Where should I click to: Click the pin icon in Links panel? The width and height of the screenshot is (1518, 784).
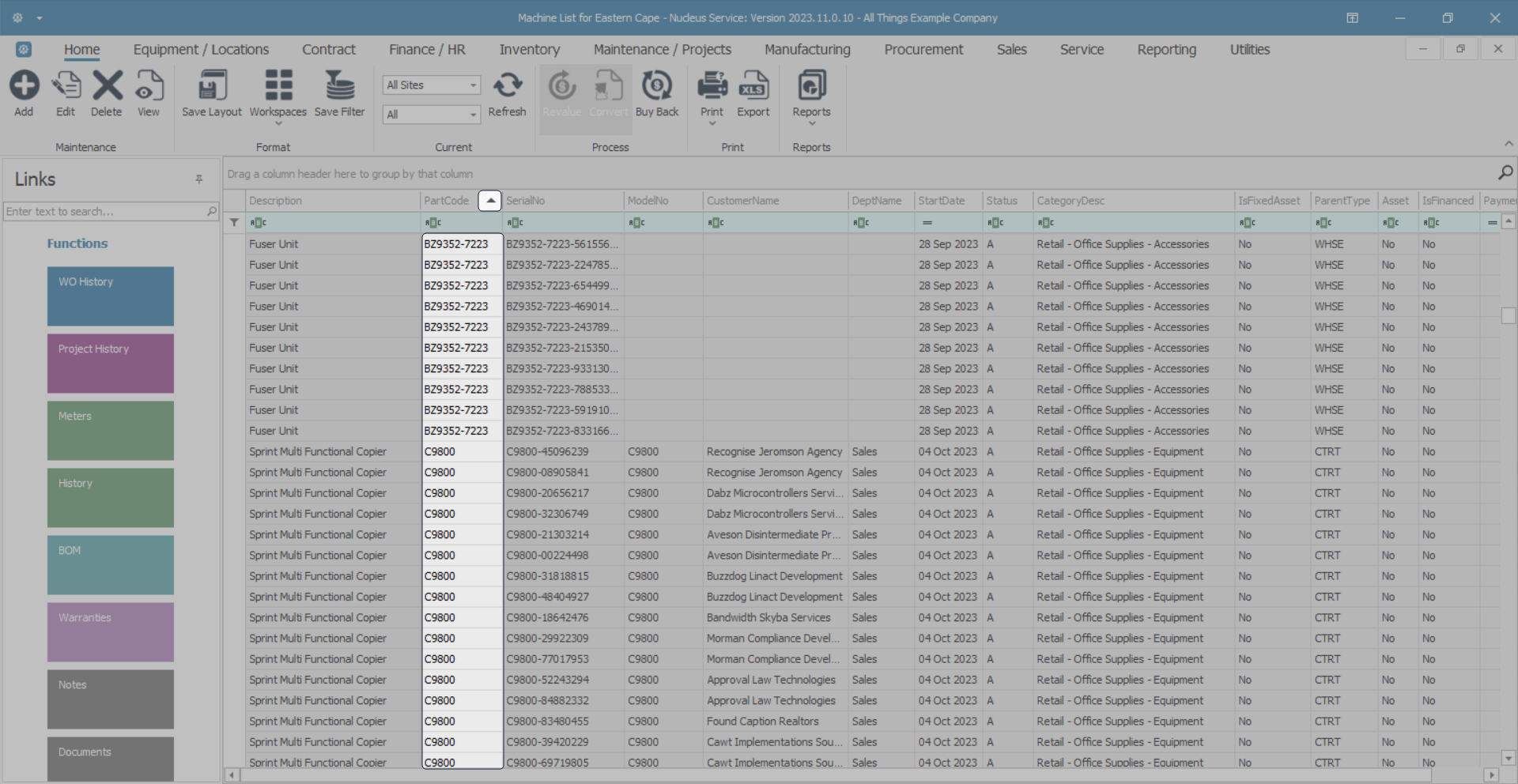pyautogui.click(x=199, y=179)
